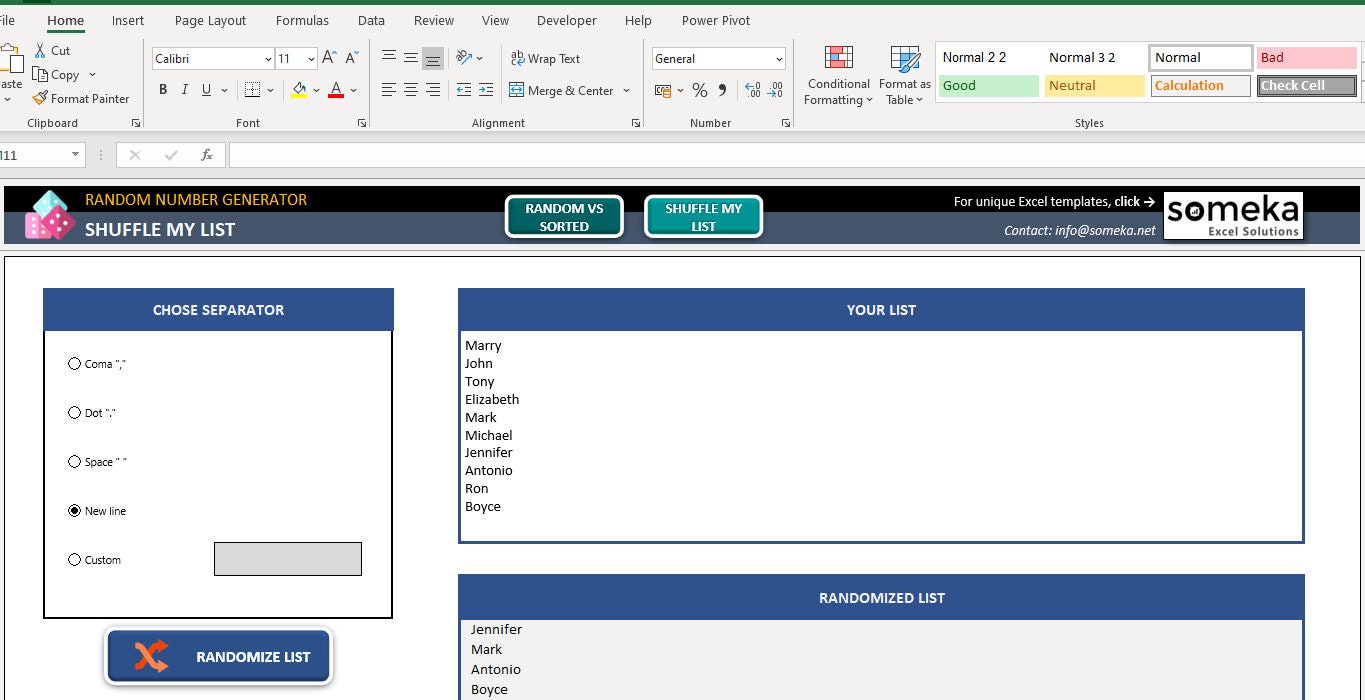Open Conditional Formatting icon
This screenshot has height=700, width=1365.
pyautogui.click(x=838, y=58)
